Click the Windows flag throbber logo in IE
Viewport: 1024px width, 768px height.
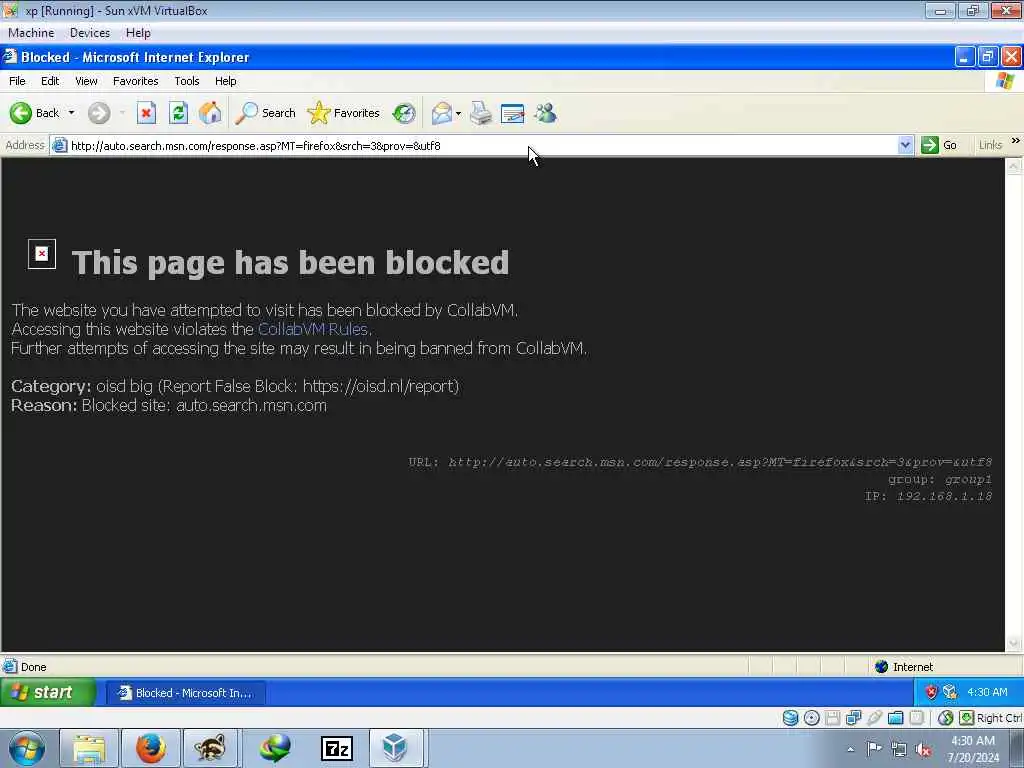click(x=1005, y=81)
